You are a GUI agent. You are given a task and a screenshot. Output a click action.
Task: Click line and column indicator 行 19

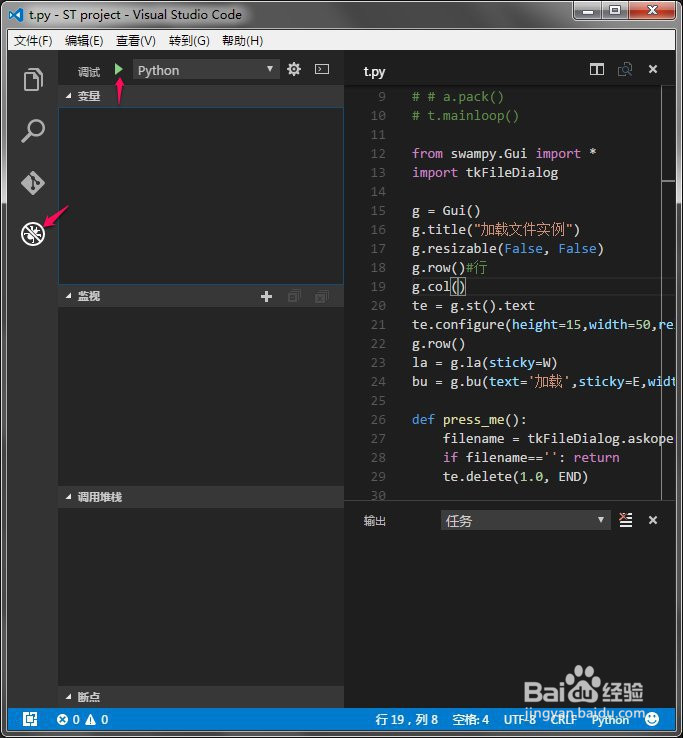[x=407, y=720]
